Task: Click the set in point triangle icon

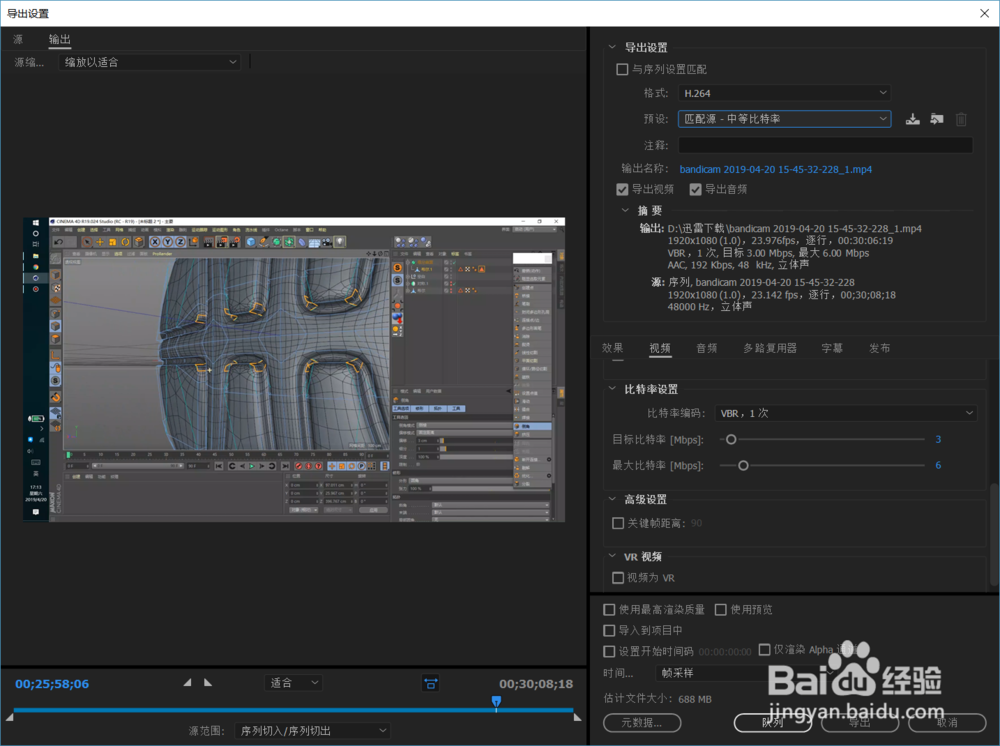Action: tap(188, 683)
